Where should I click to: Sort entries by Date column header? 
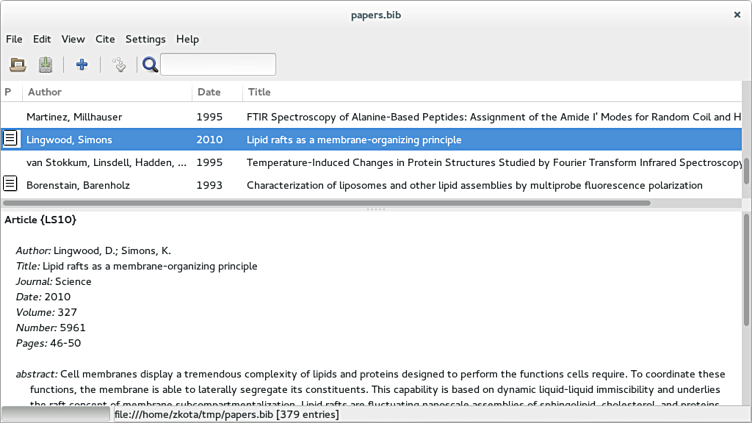pyautogui.click(x=216, y=92)
